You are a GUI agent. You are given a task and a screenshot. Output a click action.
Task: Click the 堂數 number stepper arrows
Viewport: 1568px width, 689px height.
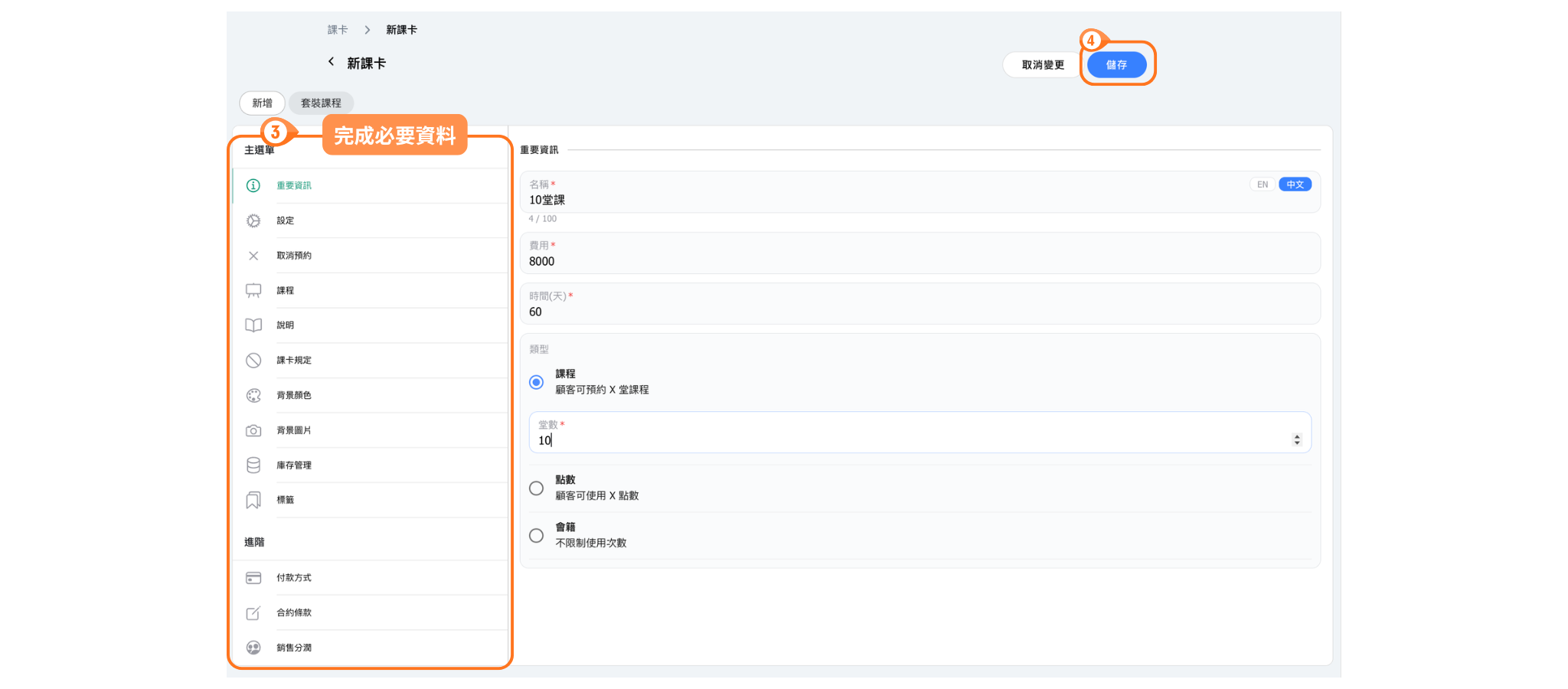pyautogui.click(x=1296, y=439)
